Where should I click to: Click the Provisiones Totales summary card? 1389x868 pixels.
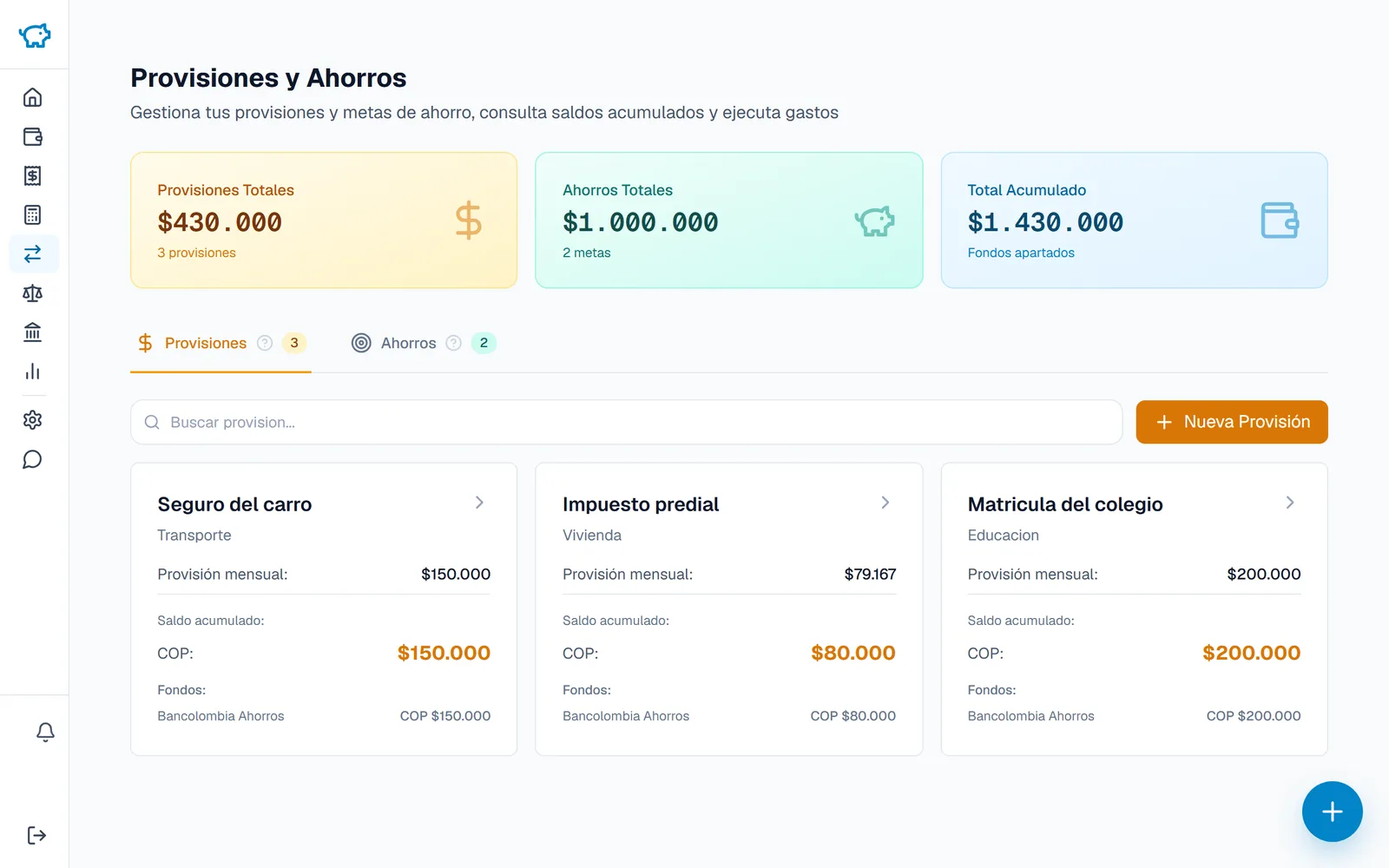tap(324, 220)
